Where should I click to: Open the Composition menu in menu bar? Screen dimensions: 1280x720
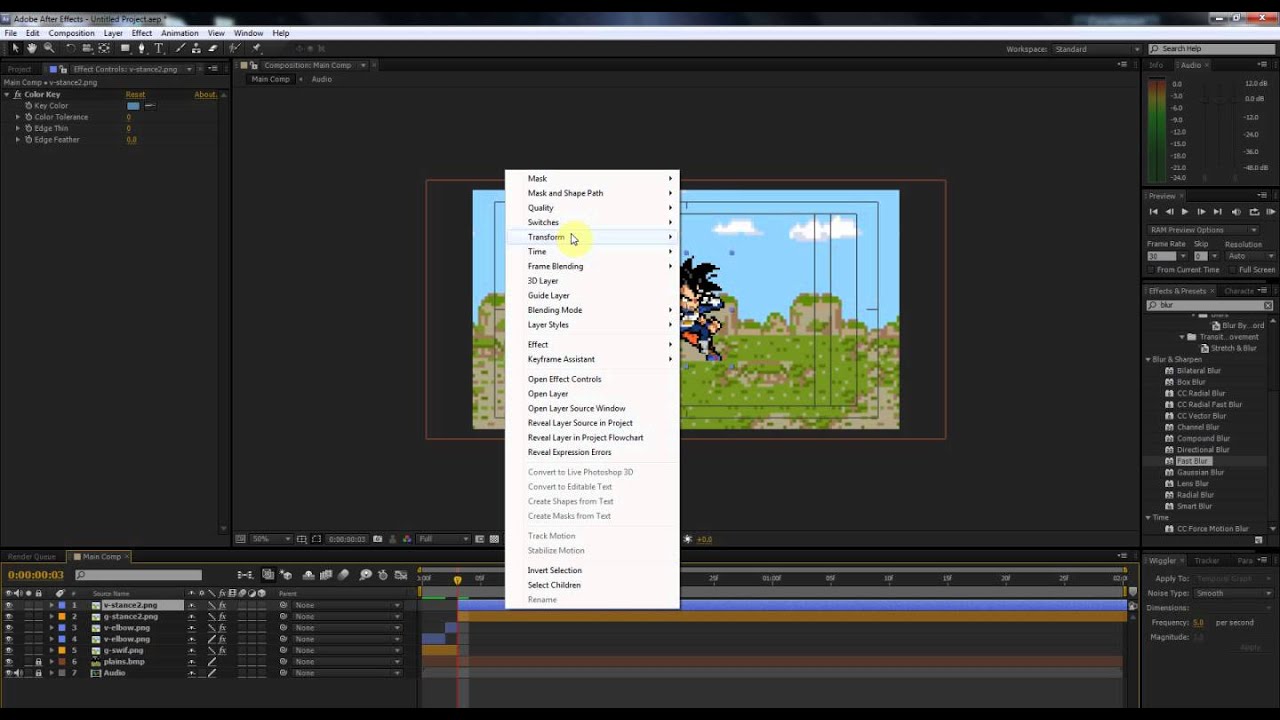click(x=71, y=33)
